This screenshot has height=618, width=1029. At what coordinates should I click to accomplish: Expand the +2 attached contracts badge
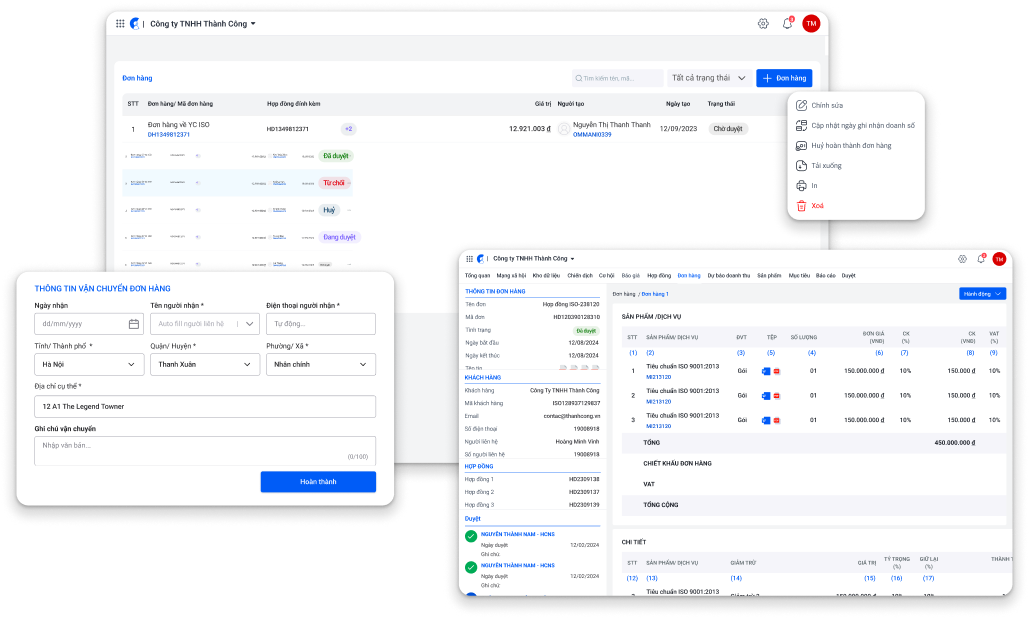tap(348, 129)
